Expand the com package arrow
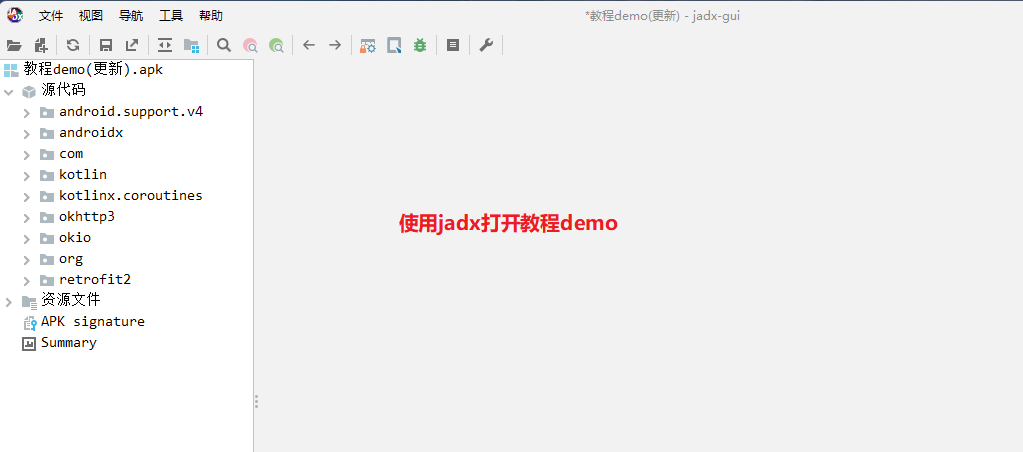Viewport: 1023px width, 452px height. tap(27, 155)
